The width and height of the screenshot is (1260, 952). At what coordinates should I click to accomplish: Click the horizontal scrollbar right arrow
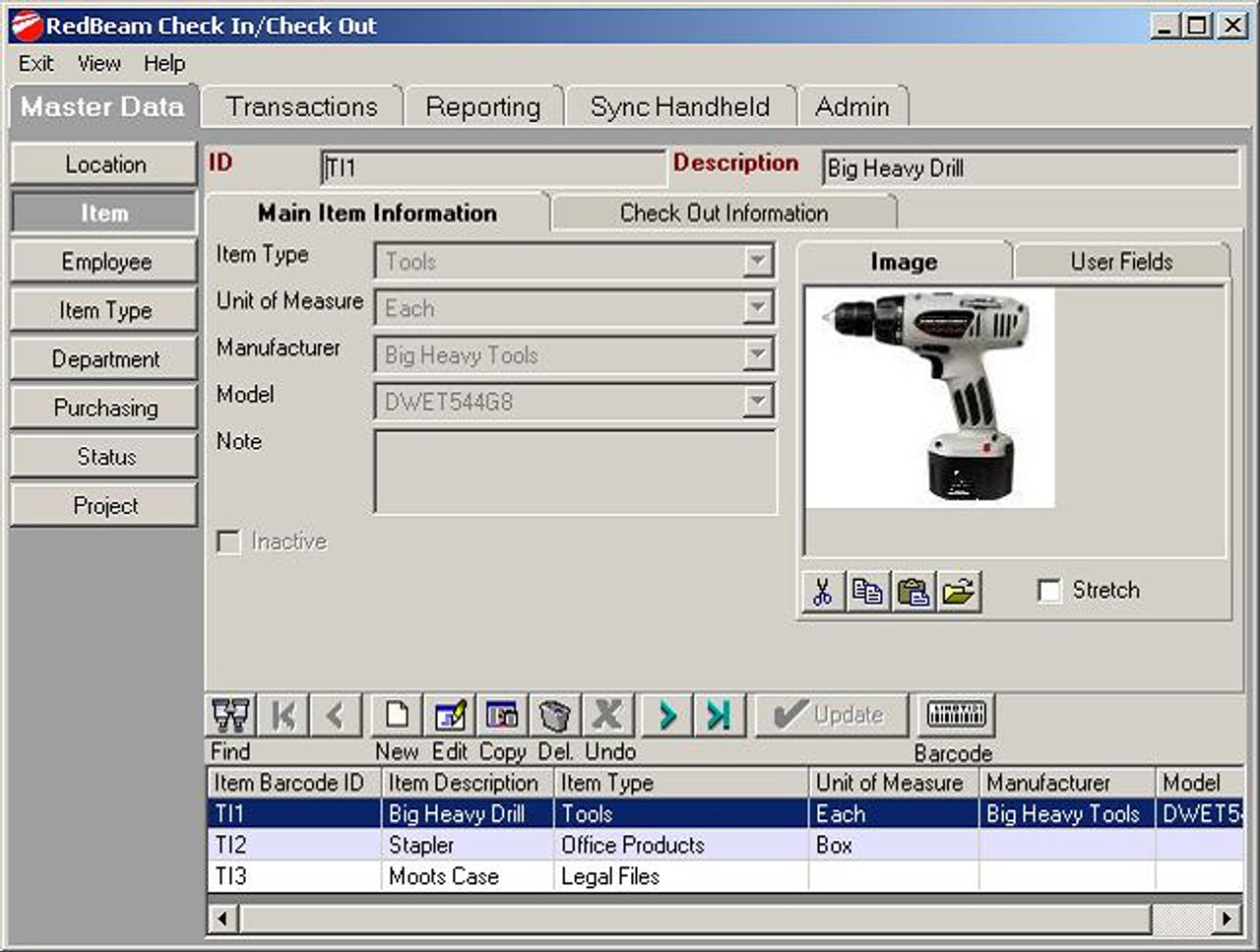click(x=1227, y=919)
